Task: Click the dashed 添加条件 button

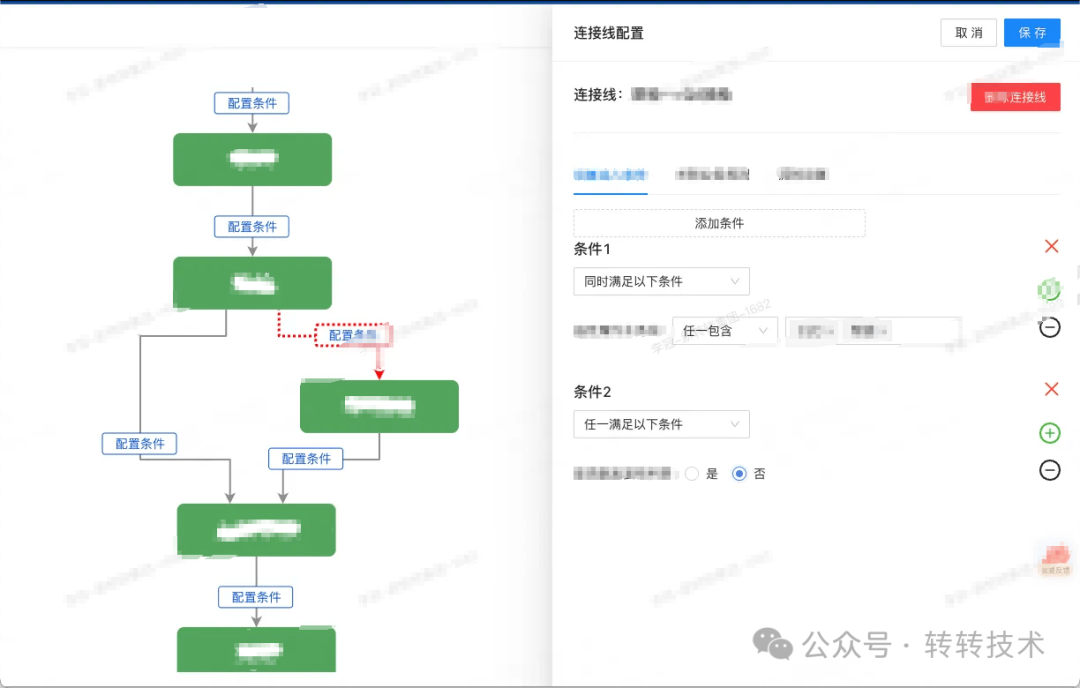Action: [719, 223]
